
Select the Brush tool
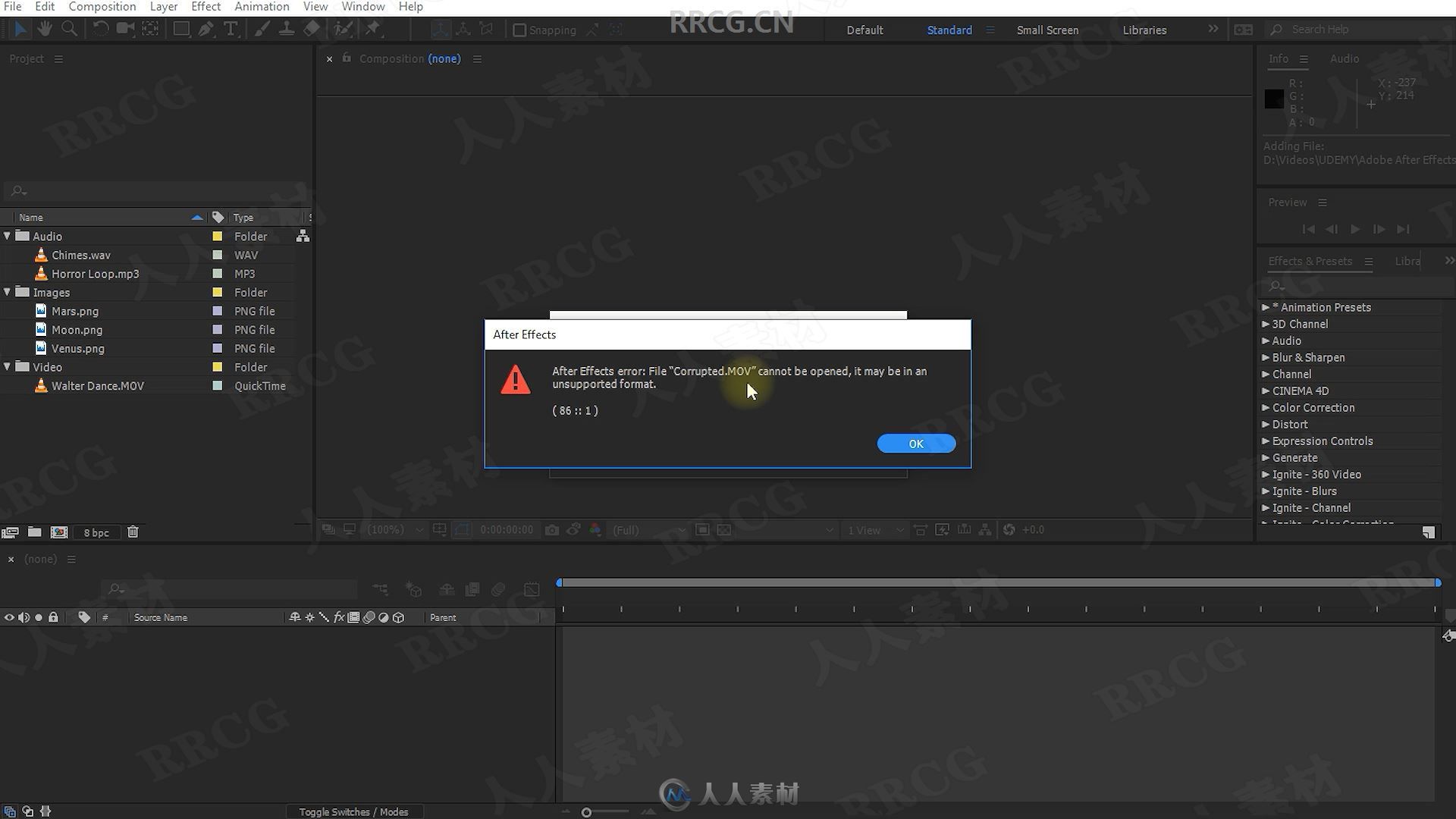coord(262,29)
